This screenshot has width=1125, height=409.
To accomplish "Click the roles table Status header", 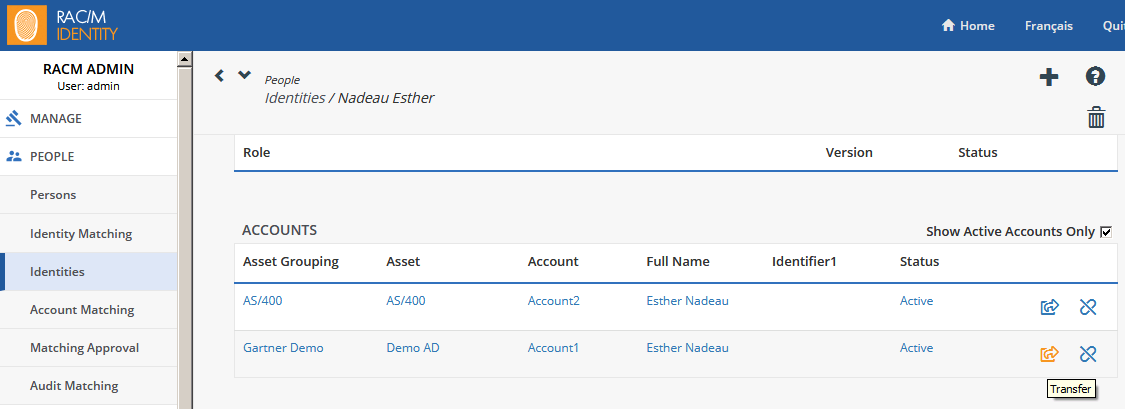I will tap(977, 153).
